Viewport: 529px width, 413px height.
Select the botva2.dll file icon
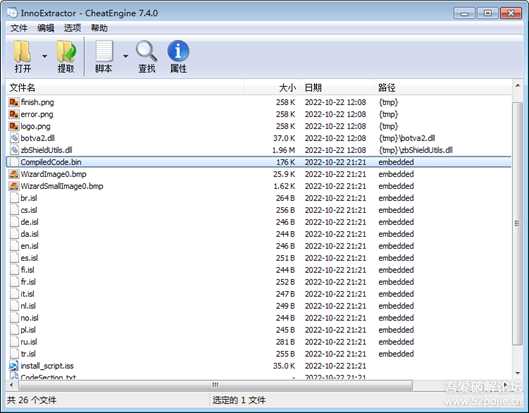coord(14,138)
